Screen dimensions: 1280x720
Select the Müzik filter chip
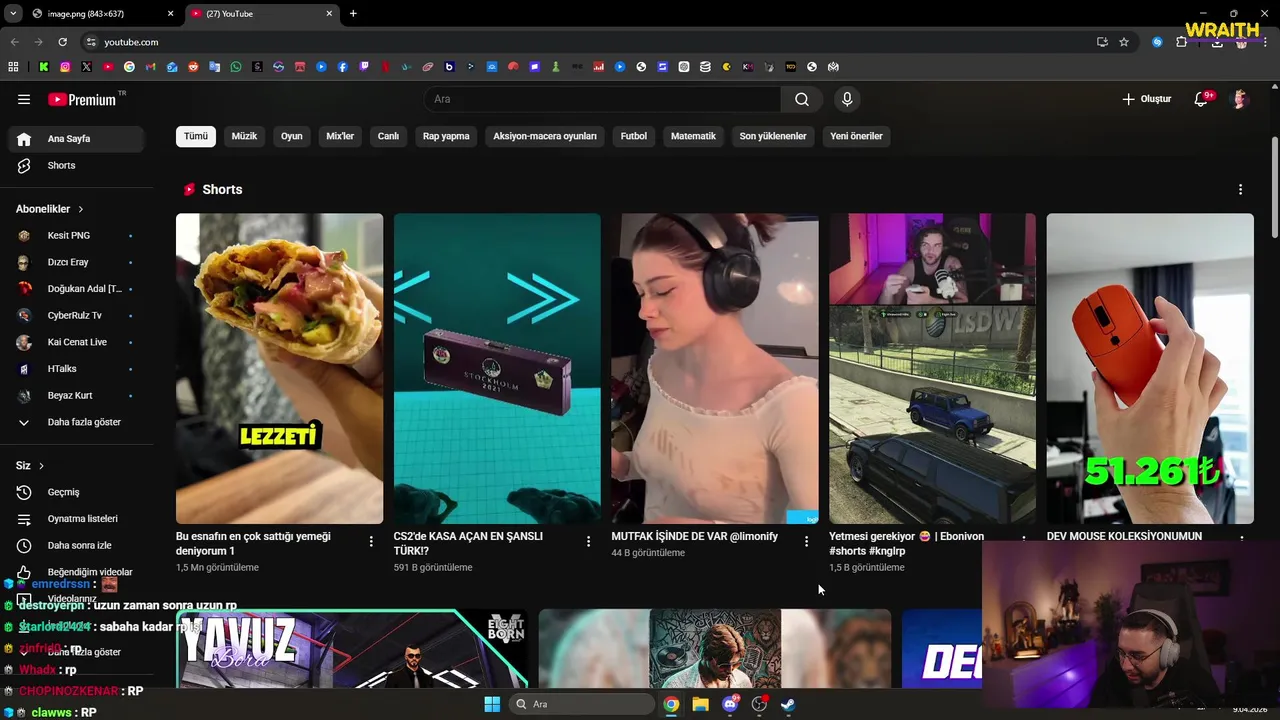244,136
